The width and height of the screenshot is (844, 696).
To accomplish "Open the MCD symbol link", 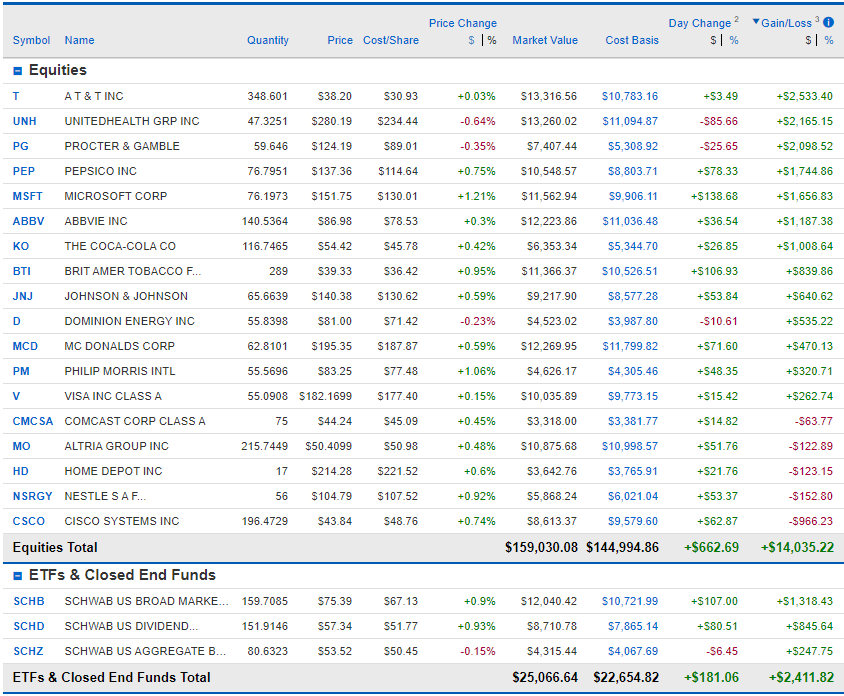I will [25, 347].
